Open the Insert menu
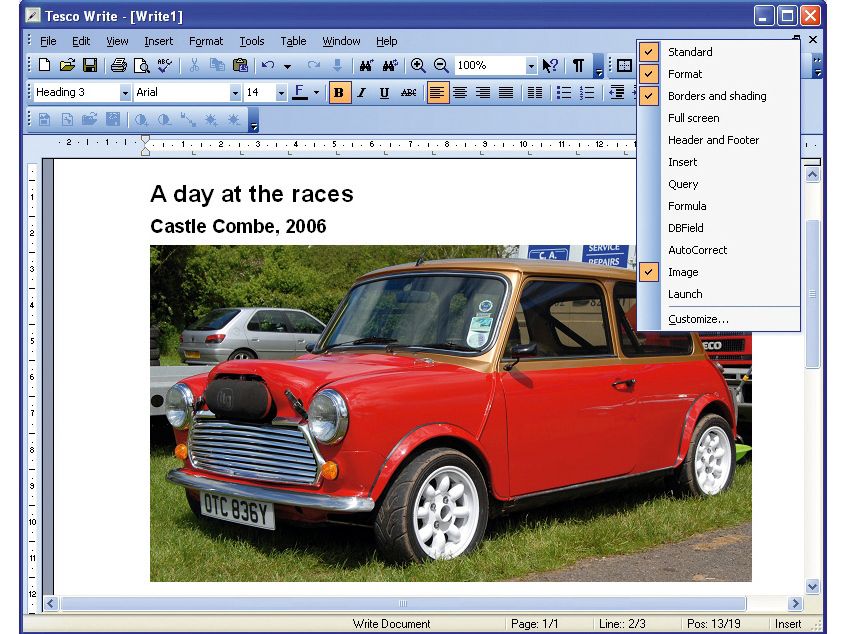Screen dimensions: 846x634 pyautogui.click(x=159, y=41)
